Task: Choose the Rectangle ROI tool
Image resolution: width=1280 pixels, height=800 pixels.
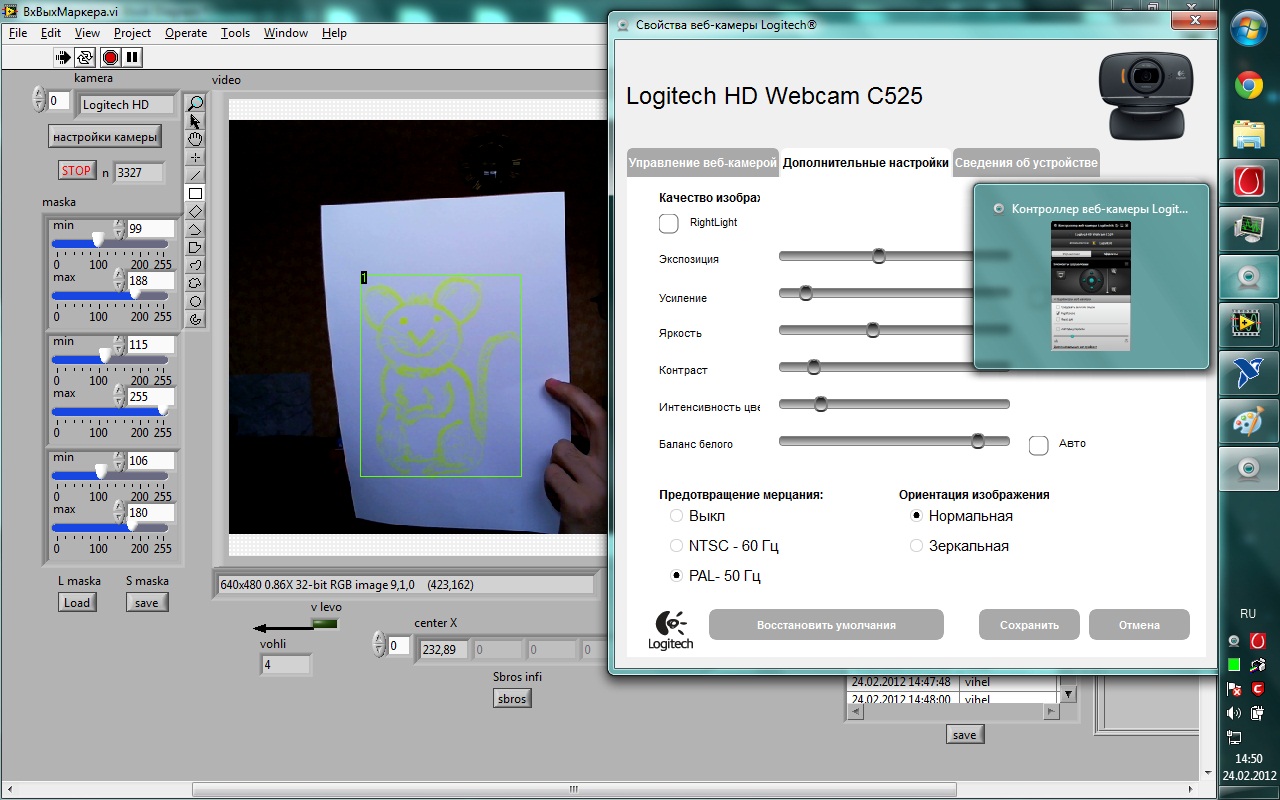Action: click(196, 193)
